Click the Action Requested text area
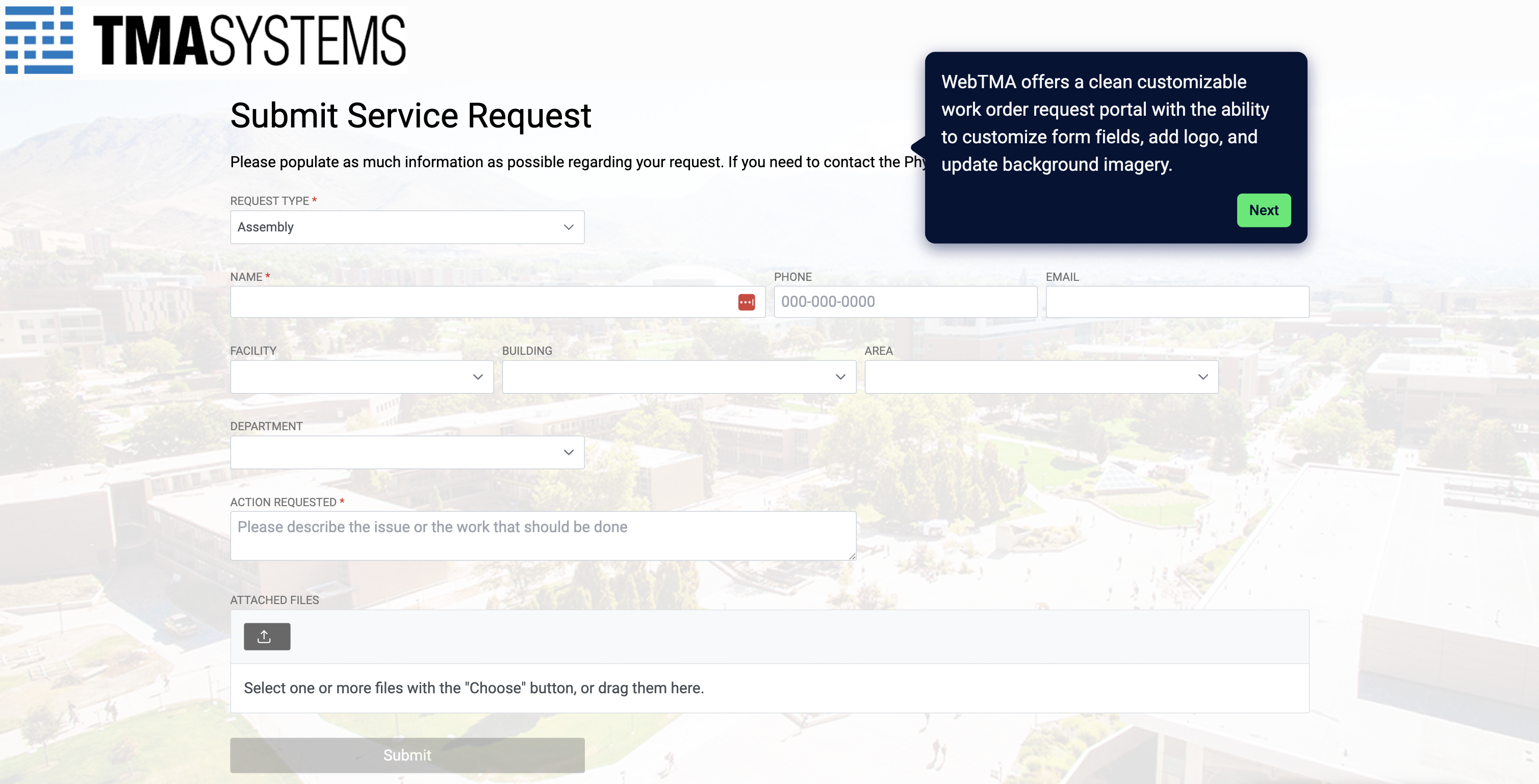Image resolution: width=1539 pixels, height=784 pixels. point(543,536)
